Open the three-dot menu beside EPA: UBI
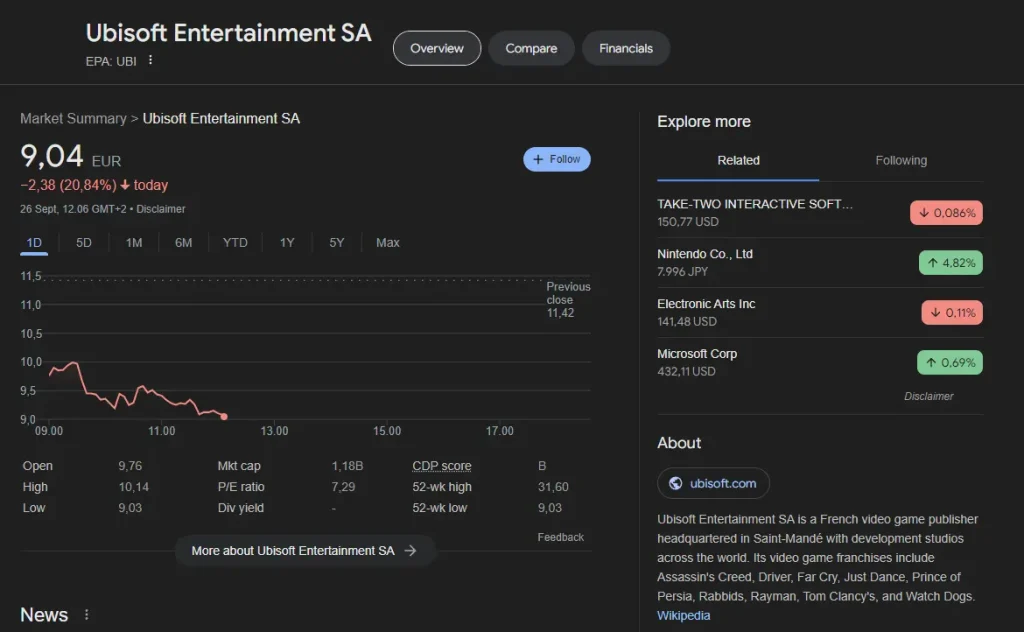Viewport: 1024px width, 632px height. 151,60
